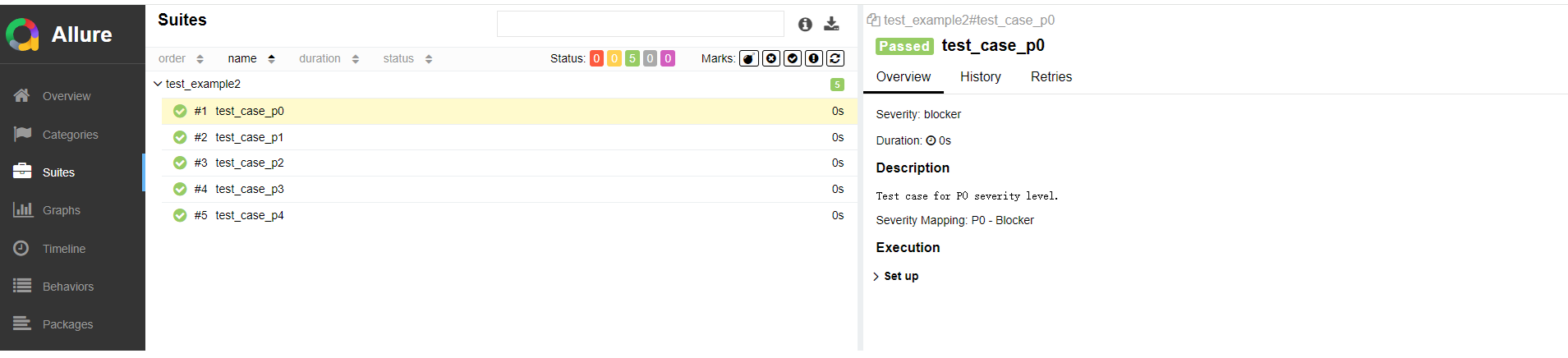Screen dimensions: 1568x358
Task: Collapse the test_example2 suite node
Action: point(159,84)
